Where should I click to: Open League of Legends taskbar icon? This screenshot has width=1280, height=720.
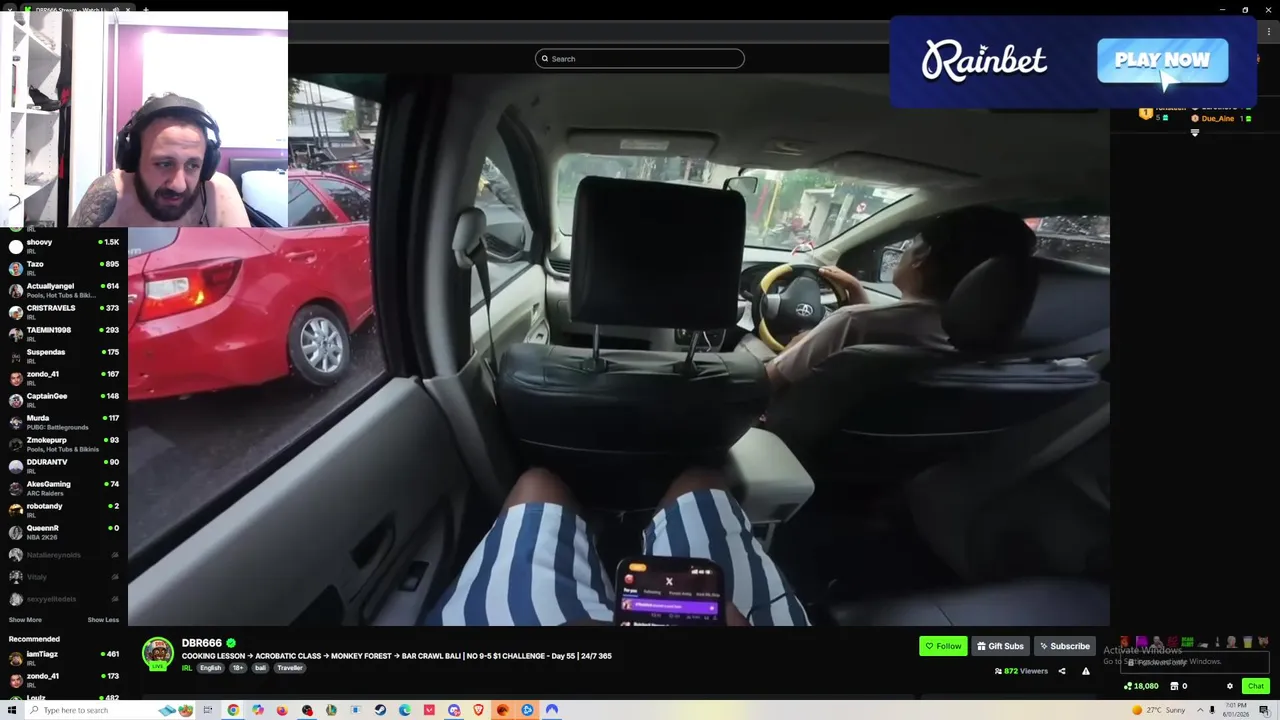[x=331, y=710]
